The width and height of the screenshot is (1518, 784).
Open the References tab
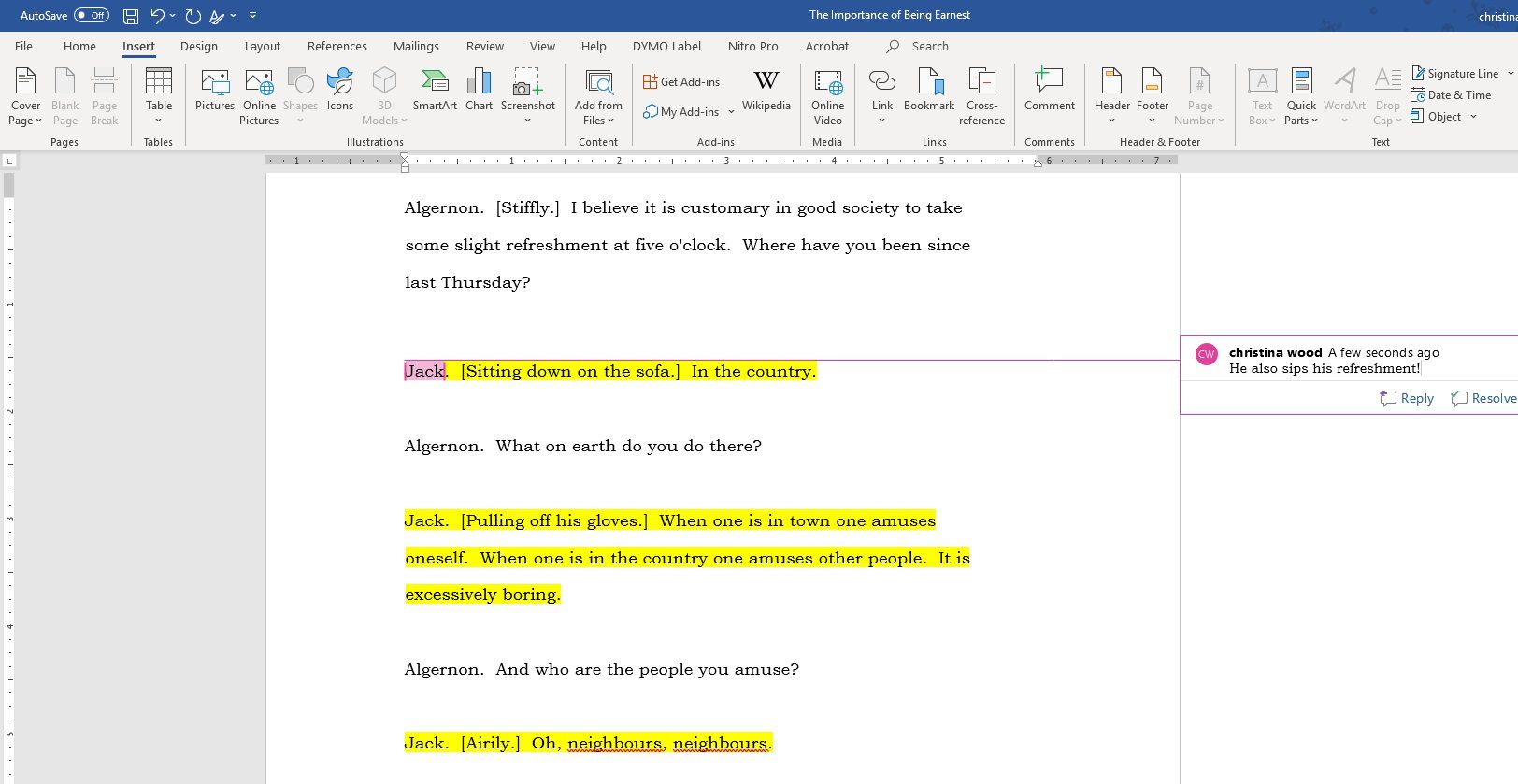[337, 46]
